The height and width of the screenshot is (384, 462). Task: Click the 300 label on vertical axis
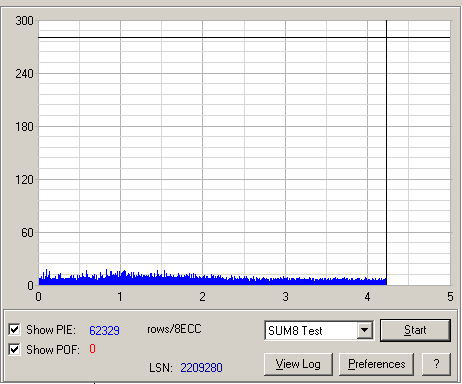[x=24, y=21]
